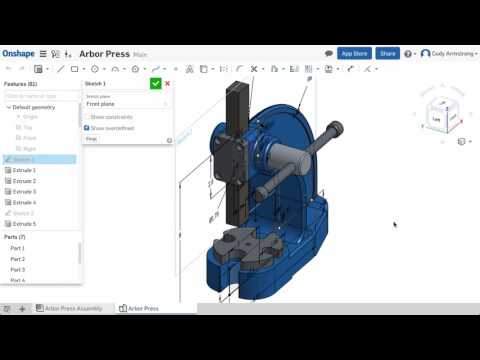The image size is (480, 360).
Task: Select Part 1 in the parts list
Action: point(17,248)
